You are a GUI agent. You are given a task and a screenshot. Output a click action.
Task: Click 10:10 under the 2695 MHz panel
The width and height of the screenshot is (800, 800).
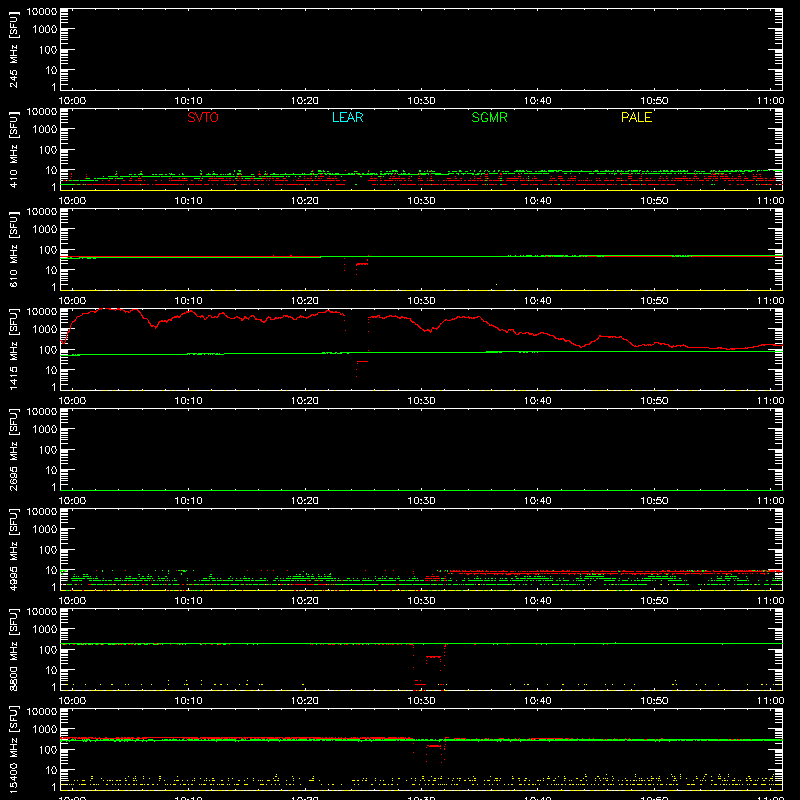(x=189, y=501)
